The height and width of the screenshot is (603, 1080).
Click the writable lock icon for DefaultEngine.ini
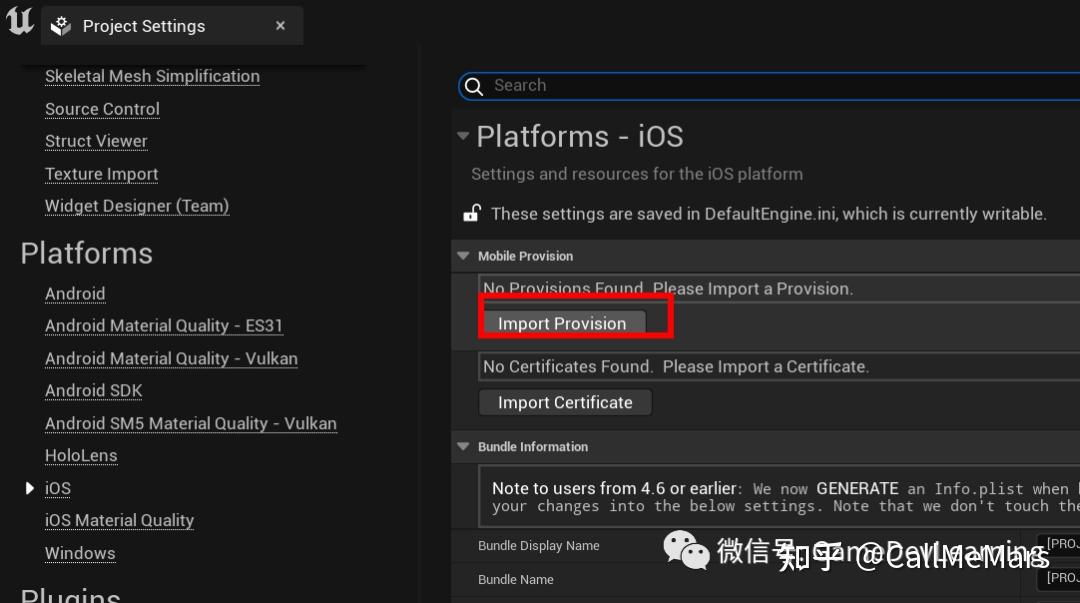click(472, 213)
